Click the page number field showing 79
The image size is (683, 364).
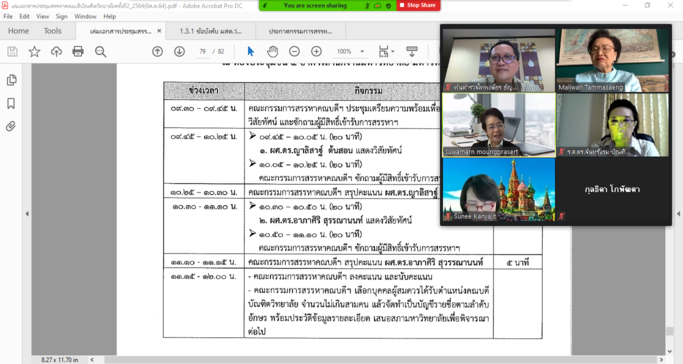203,51
